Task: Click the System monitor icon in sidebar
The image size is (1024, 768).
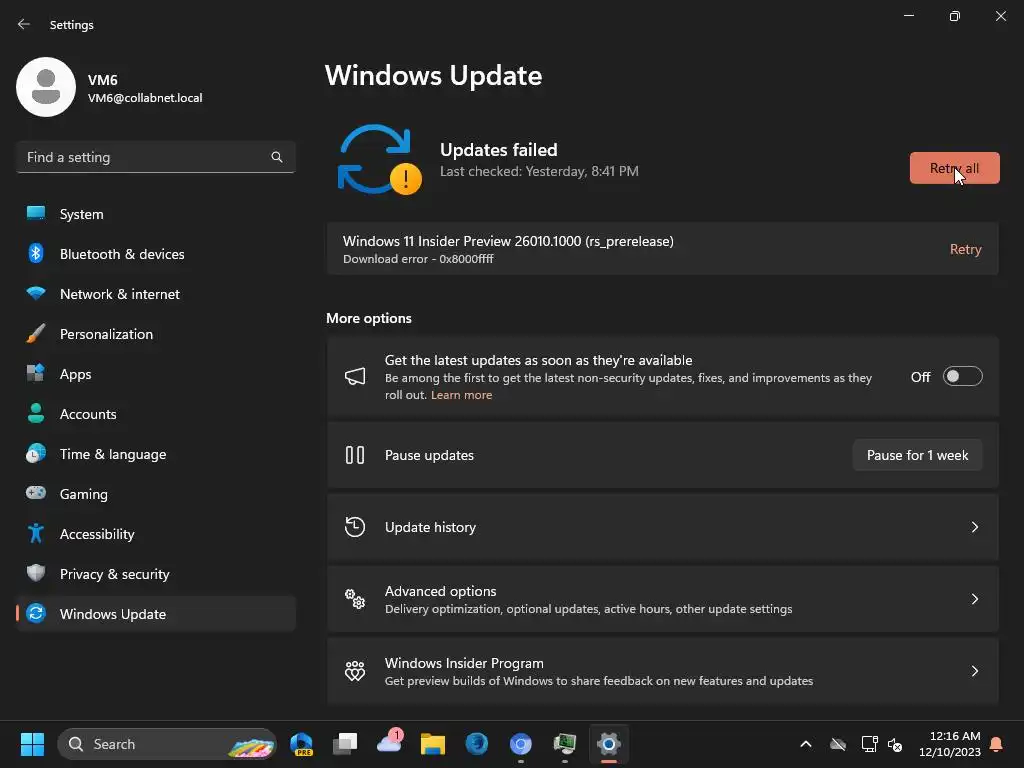Action: [x=36, y=214]
